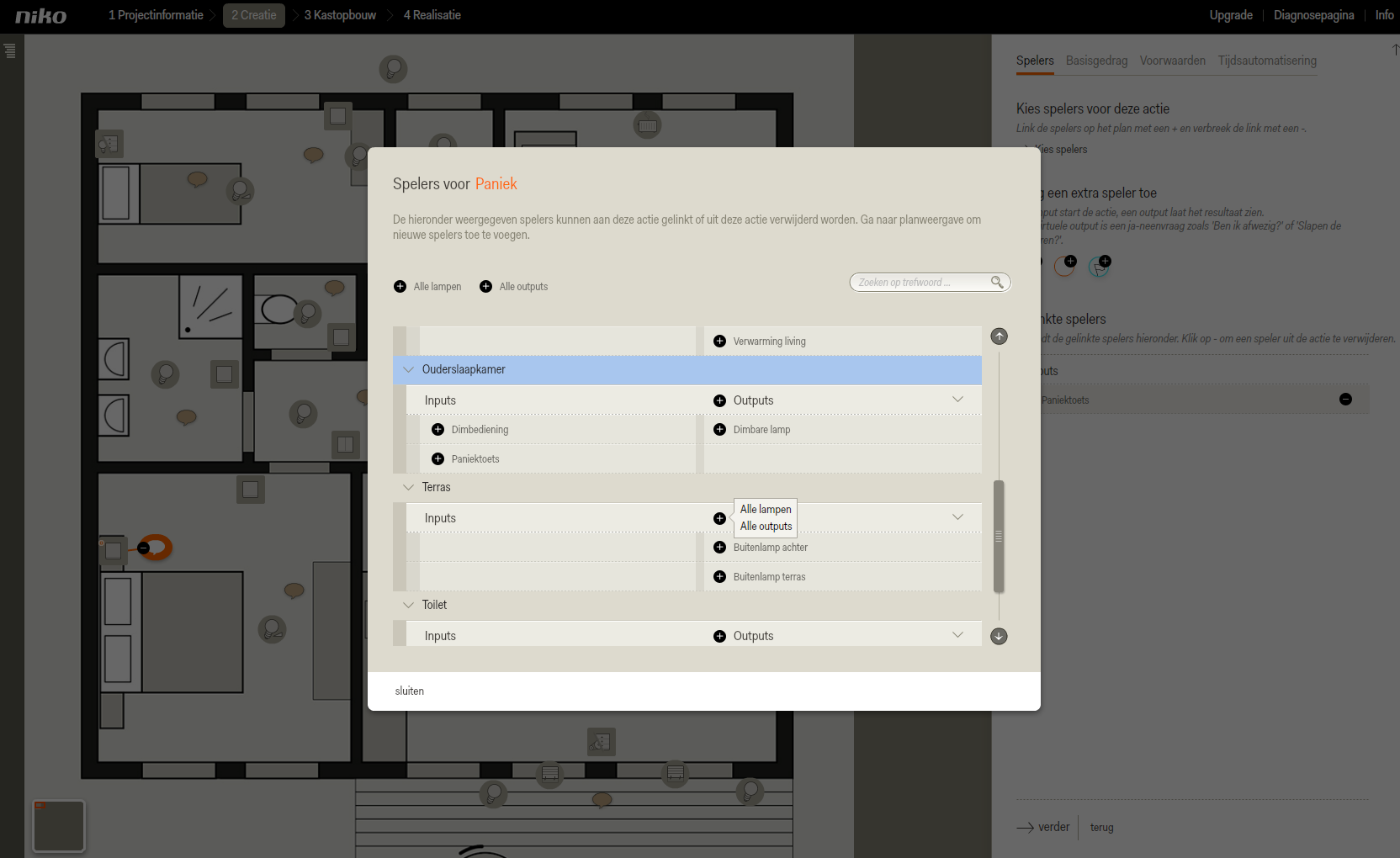Click the Upgrade link
The image size is (1400, 858).
pyautogui.click(x=1231, y=15)
